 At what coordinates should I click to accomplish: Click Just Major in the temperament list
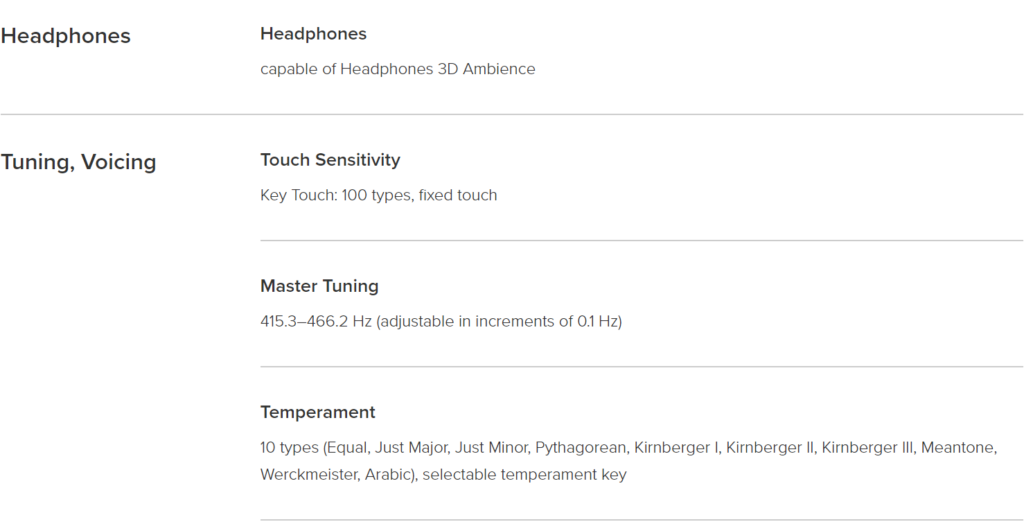pos(411,447)
